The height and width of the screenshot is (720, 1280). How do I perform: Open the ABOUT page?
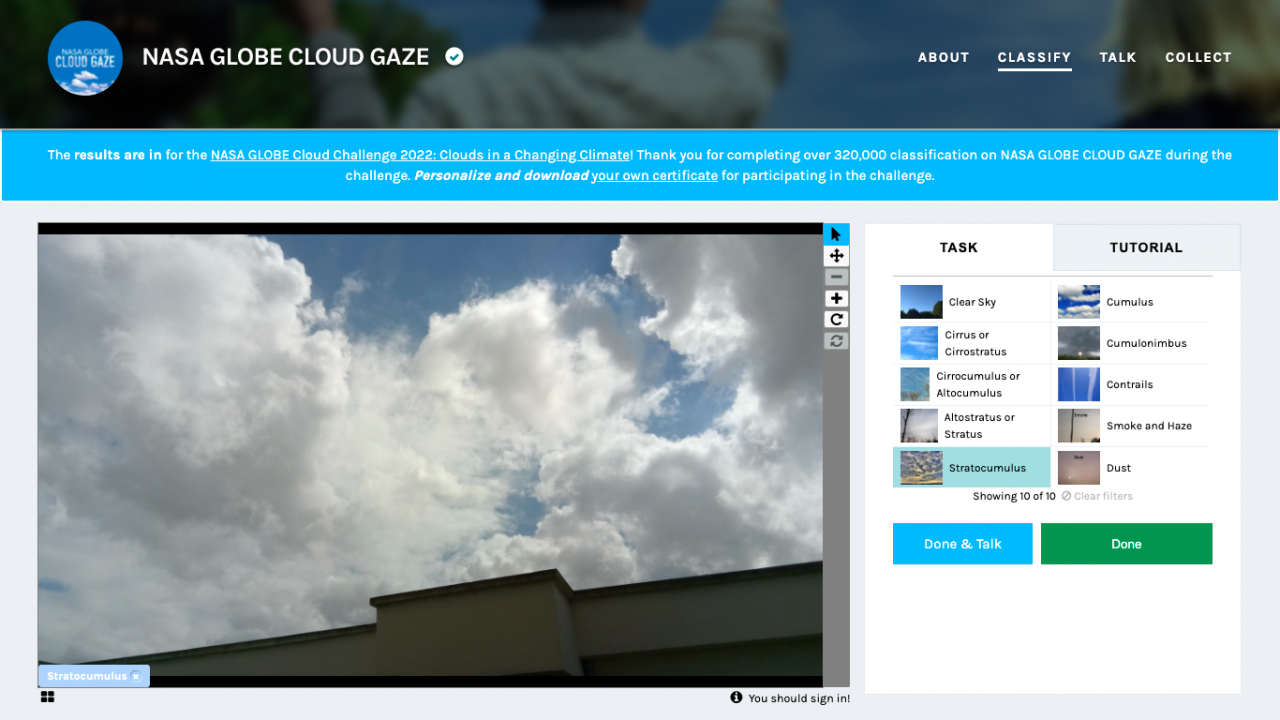pos(944,57)
